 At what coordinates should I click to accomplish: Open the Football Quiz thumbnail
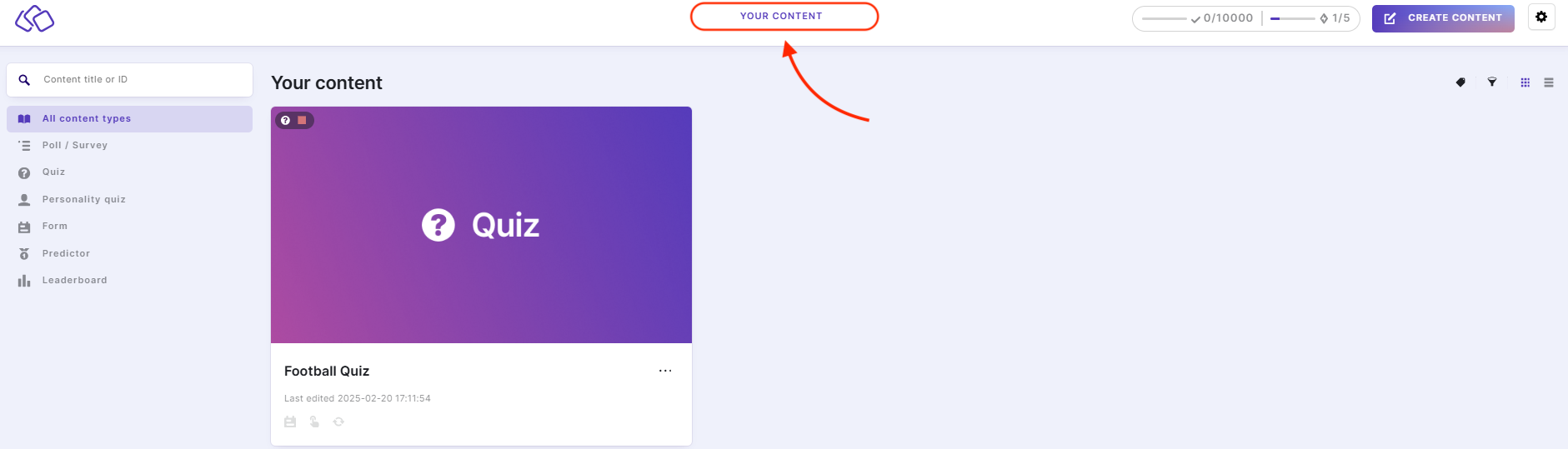click(481, 225)
